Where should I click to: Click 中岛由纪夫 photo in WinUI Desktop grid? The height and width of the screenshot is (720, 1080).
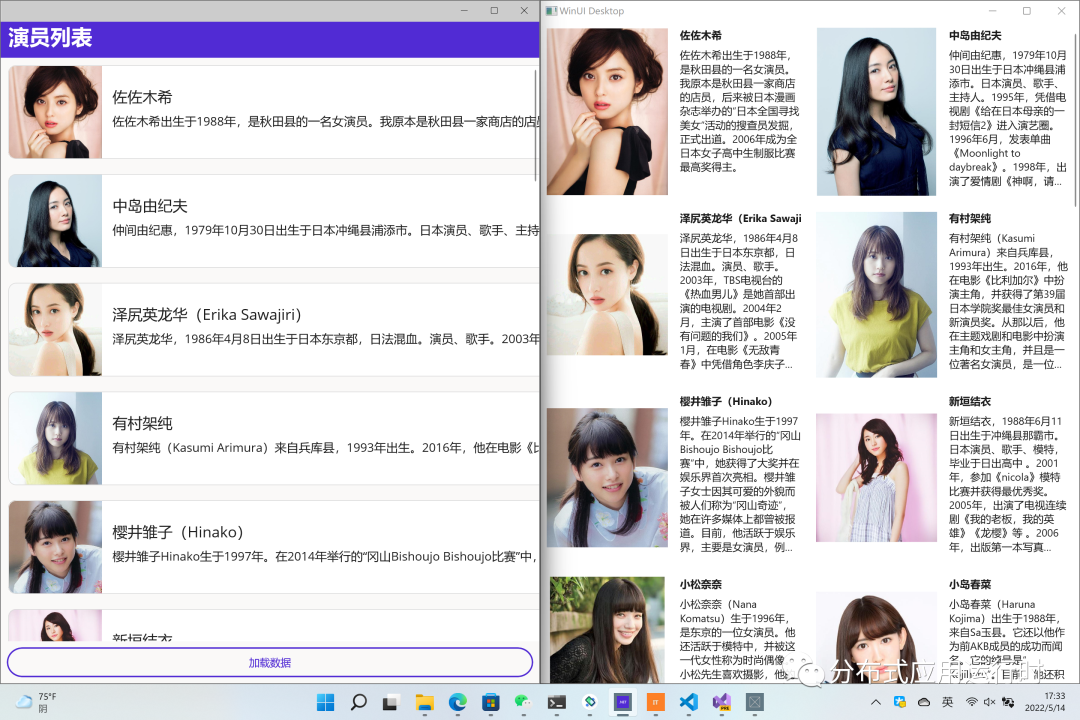point(876,112)
